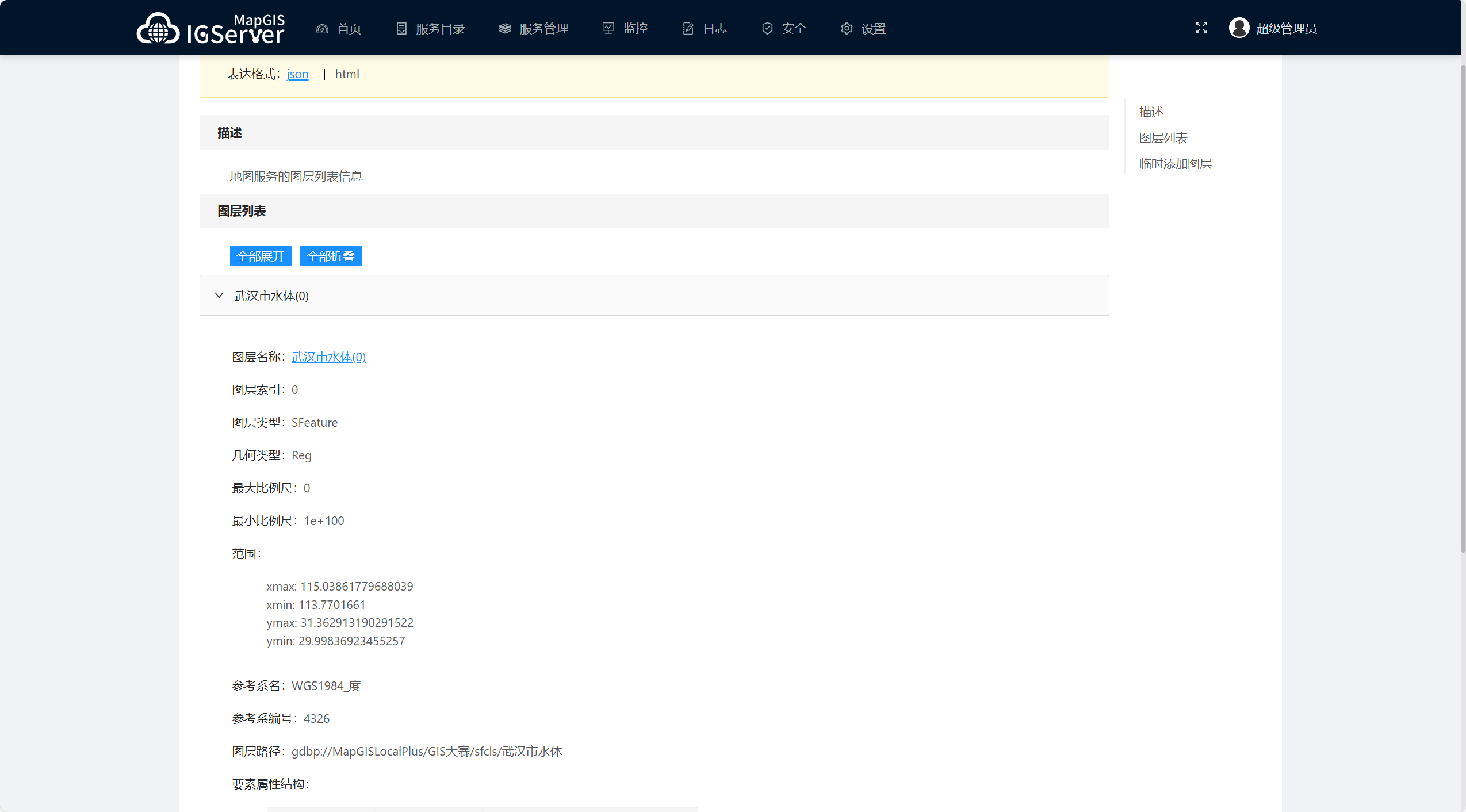Click the monitor icon beside 监控
Image resolution: width=1466 pixels, height=812 pixels.
[x=608, y=28]
